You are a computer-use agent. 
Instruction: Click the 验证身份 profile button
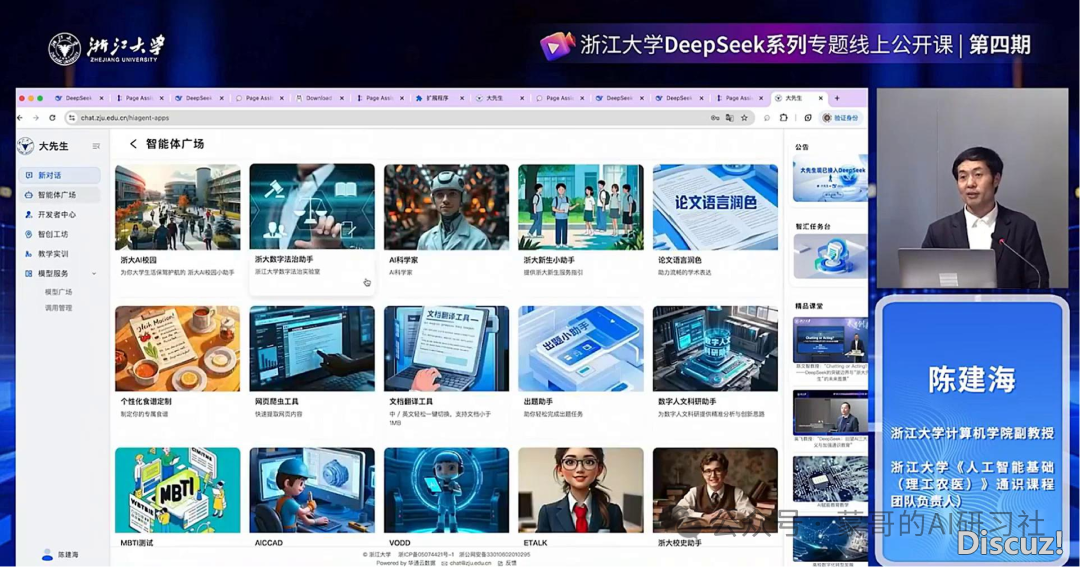point(841,118)
